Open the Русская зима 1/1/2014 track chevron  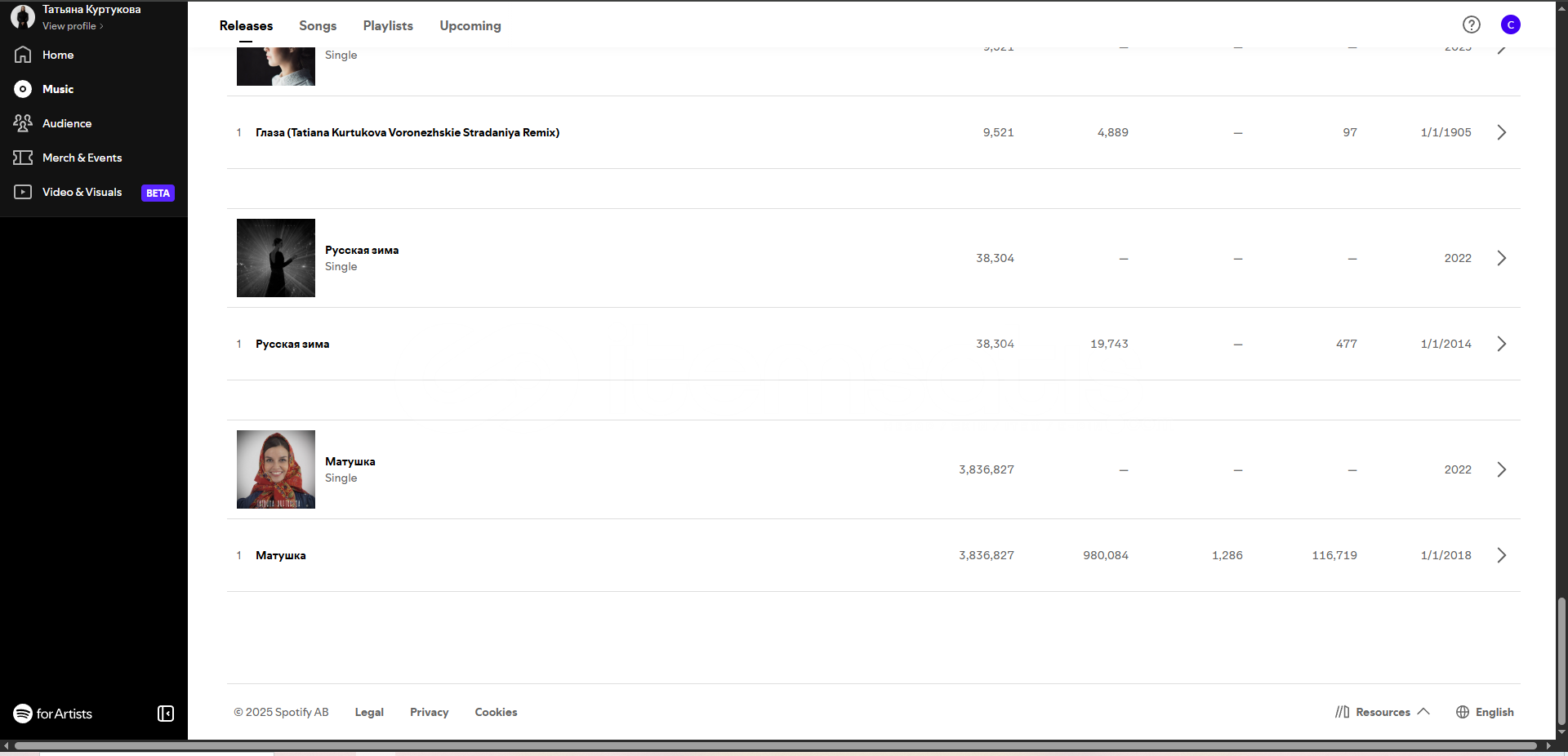[1501, 344]
